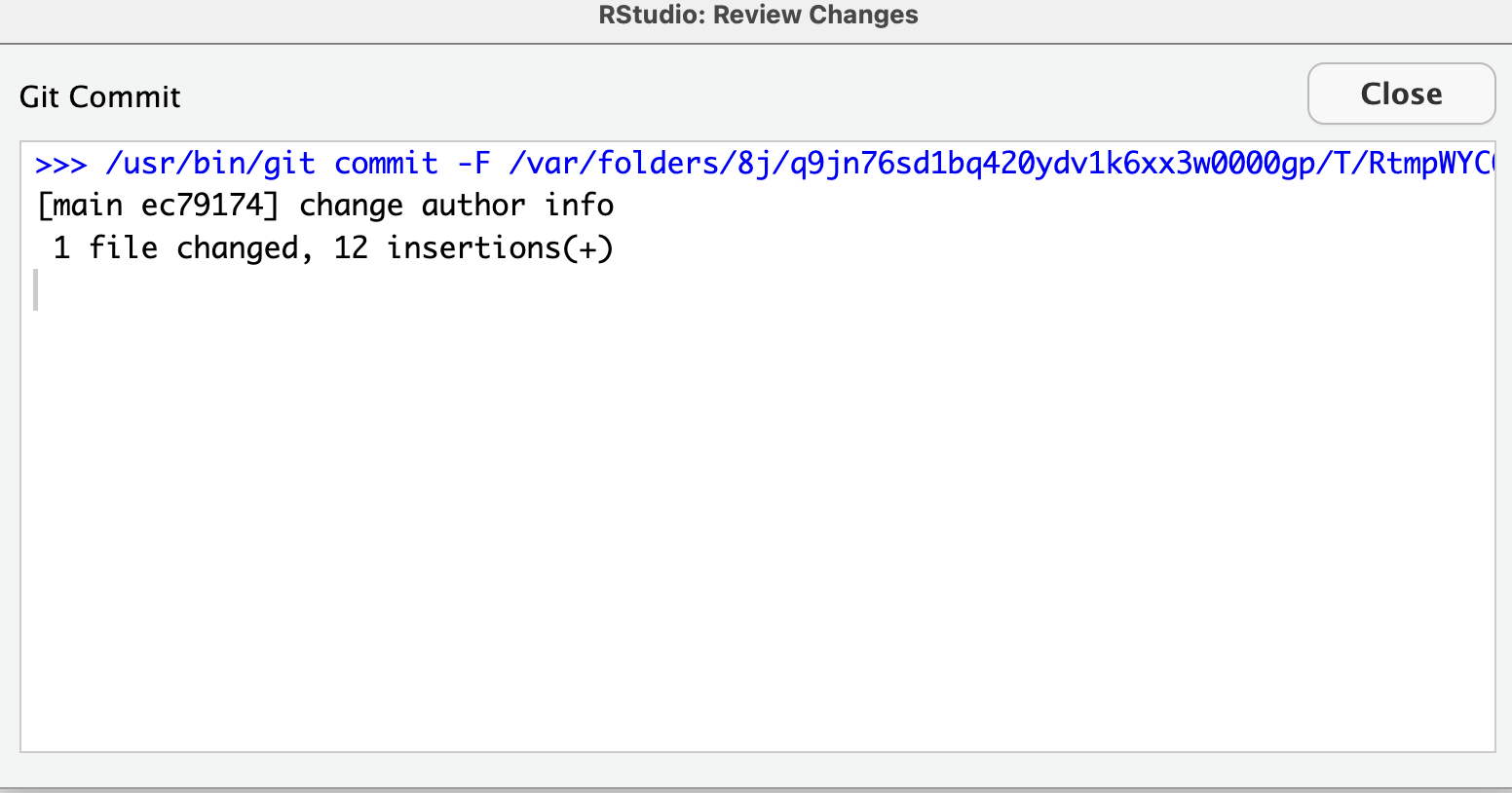The height and width of the screenshot is (793, 1512).
Task: Click the word commit in the command
Action: point(386,163)
